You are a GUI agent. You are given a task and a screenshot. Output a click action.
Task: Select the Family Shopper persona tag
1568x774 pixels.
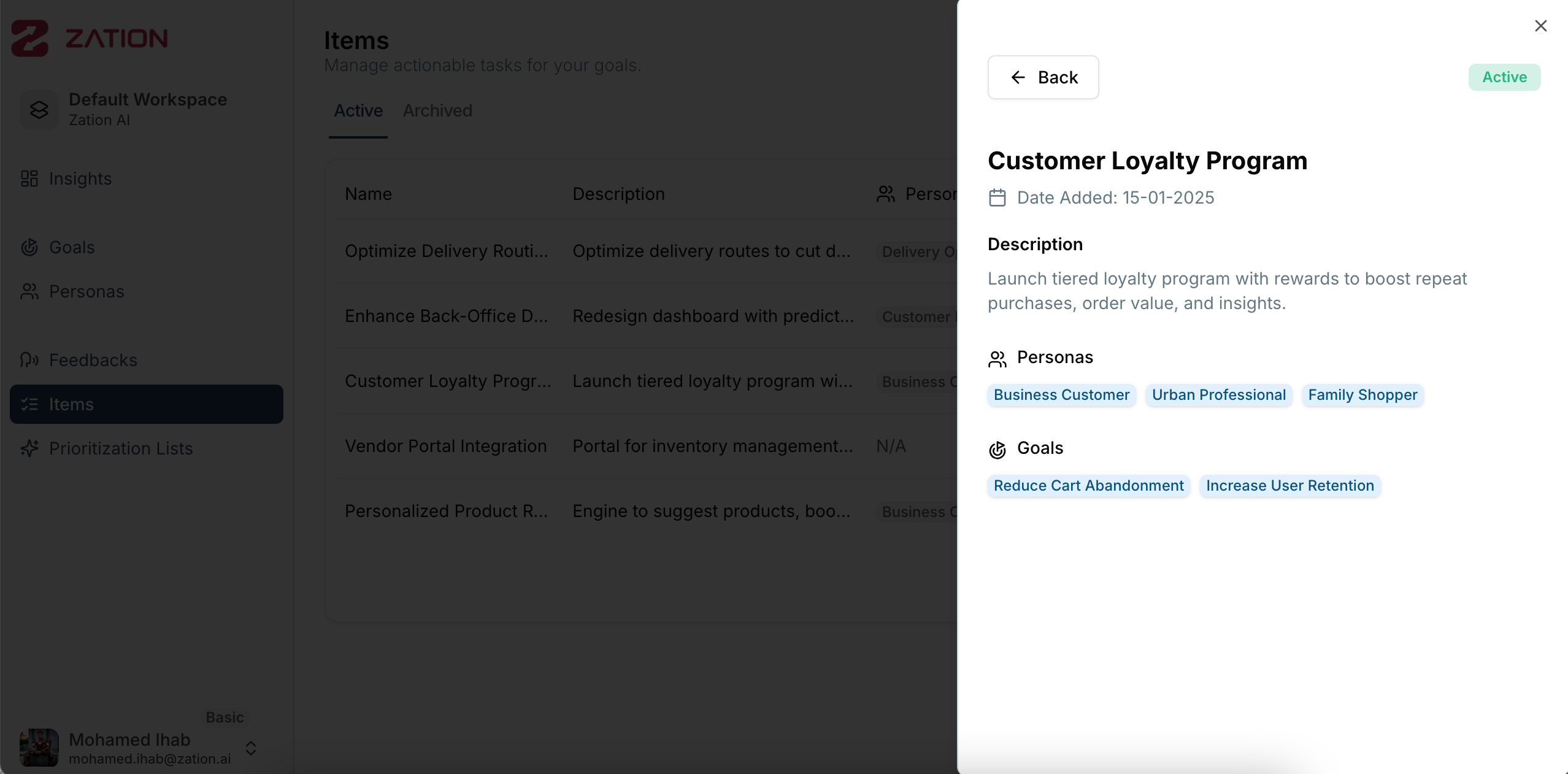(1362, 395)
